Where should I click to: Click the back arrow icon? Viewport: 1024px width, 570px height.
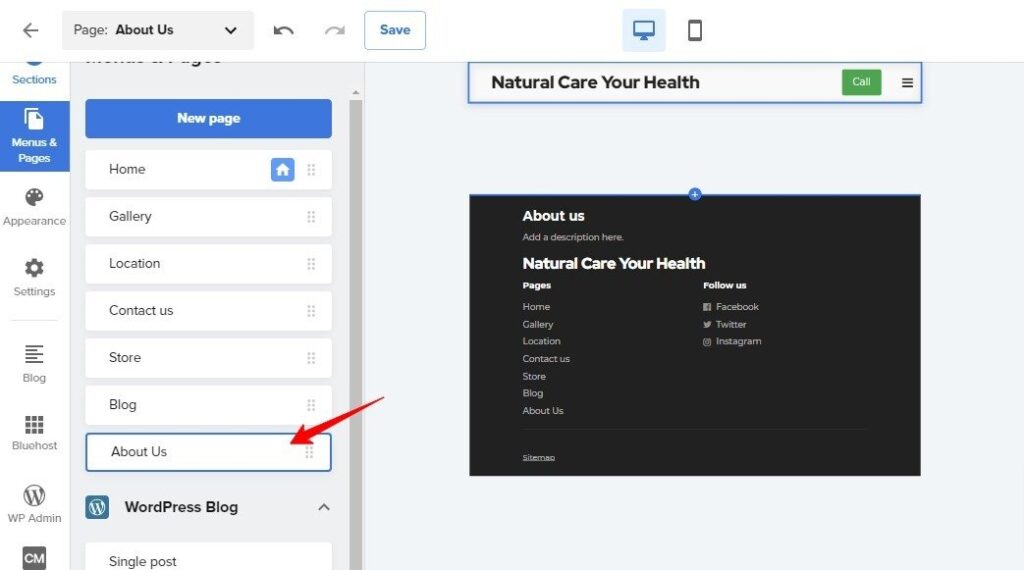[30, 30]
